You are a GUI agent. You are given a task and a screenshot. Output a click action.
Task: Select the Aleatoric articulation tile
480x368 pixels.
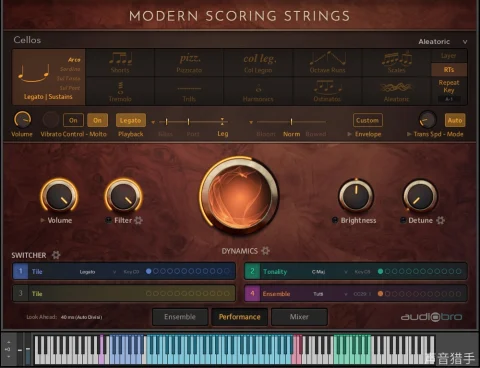click(x=397, y=91)
